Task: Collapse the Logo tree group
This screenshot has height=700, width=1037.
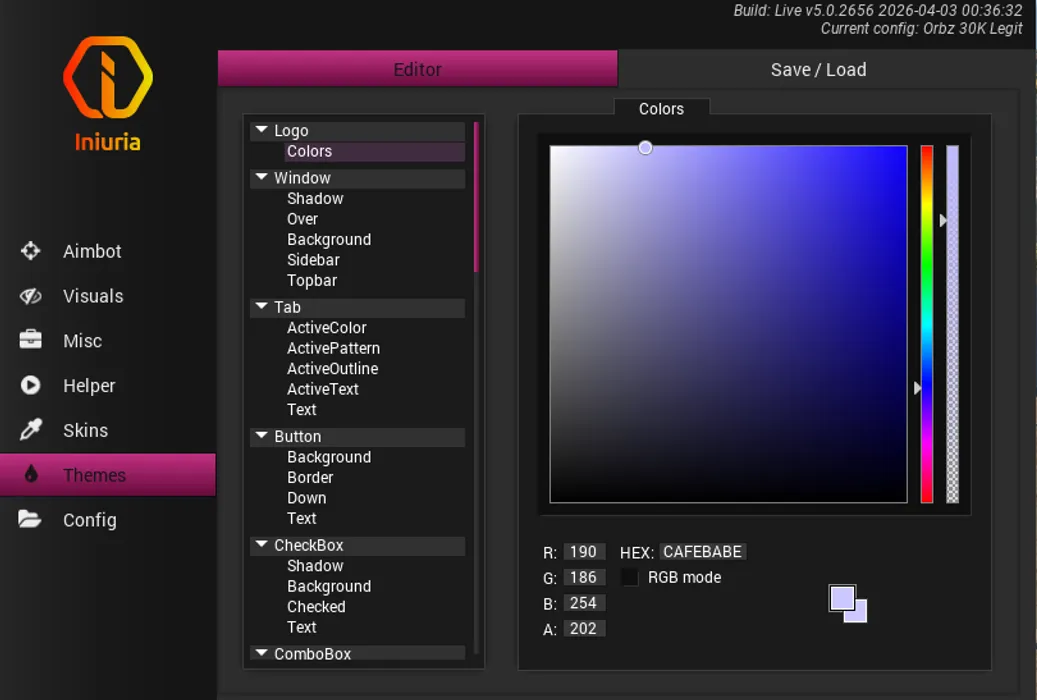Action: click(262, 130)
